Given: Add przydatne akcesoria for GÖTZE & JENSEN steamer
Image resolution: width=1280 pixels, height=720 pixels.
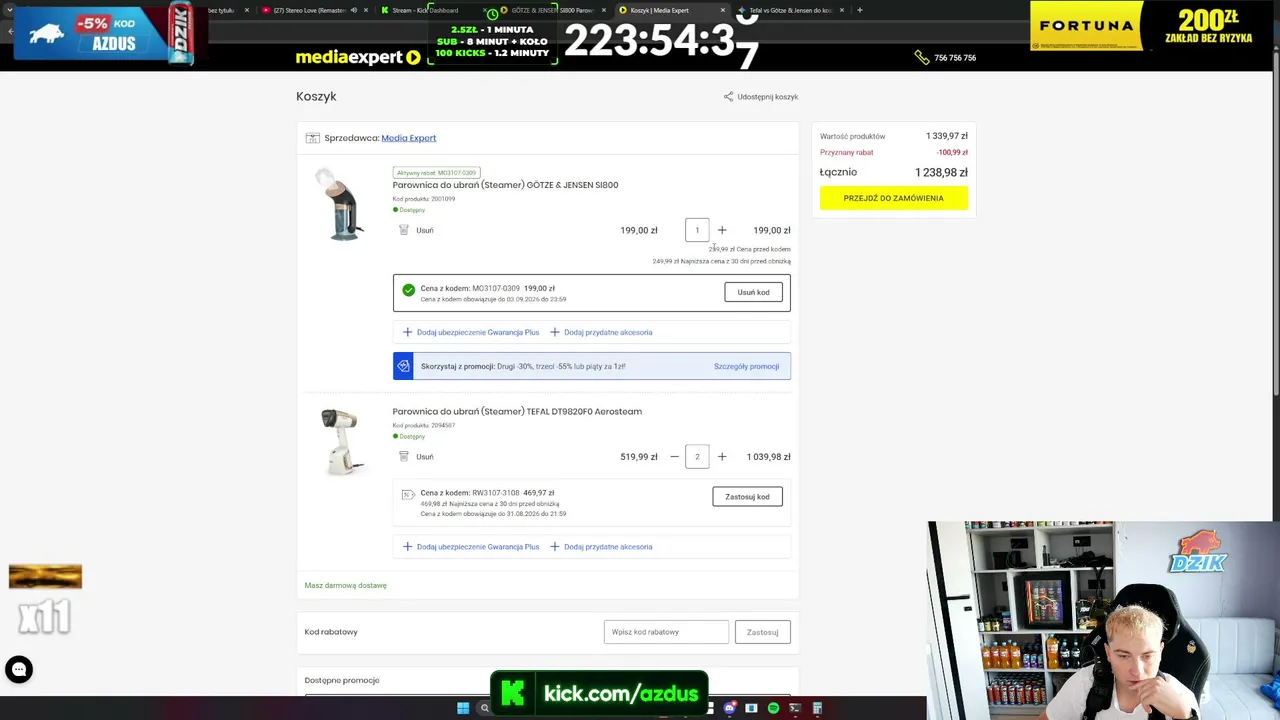Looking at the screenshot, I should point(601,332).
